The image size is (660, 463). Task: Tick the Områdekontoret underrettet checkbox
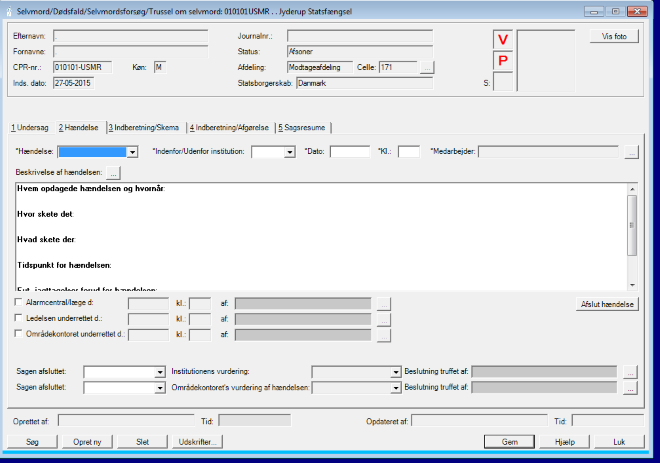click(18, 334)
